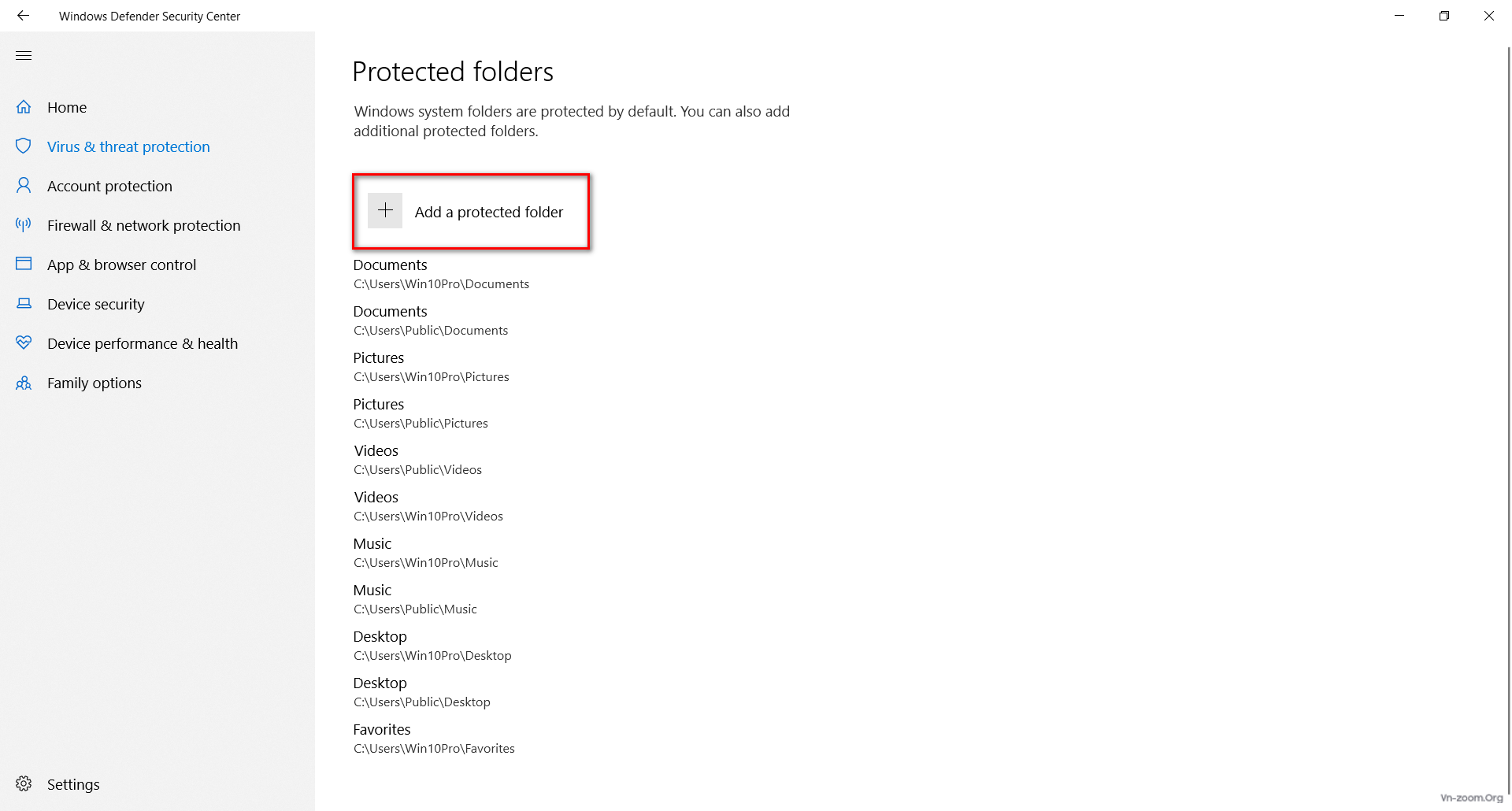
Task: Click the Firewall & network antenna icon
Action: point(24,225)
